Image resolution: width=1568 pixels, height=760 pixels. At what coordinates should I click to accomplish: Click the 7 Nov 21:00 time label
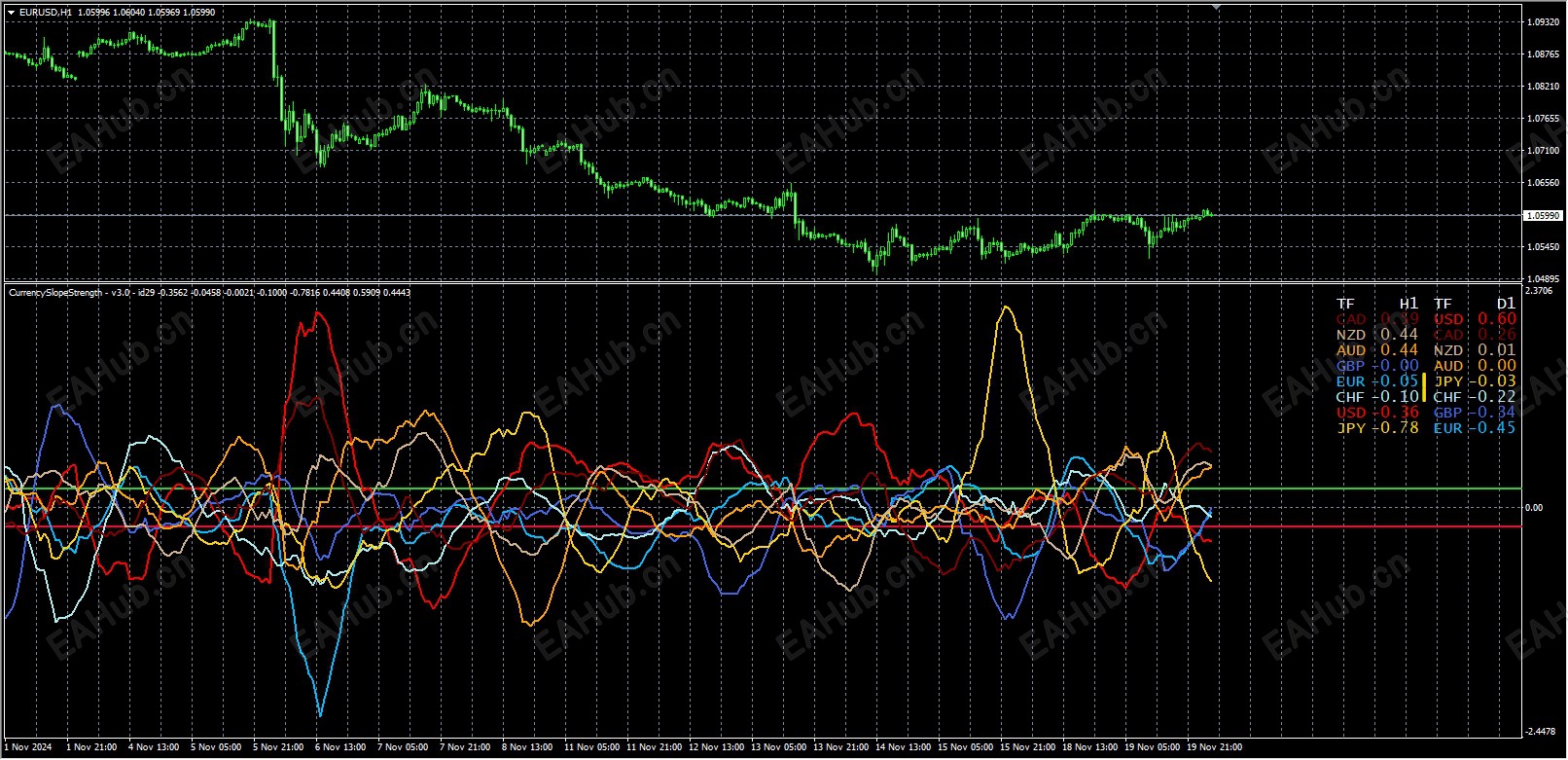(465, 747)
